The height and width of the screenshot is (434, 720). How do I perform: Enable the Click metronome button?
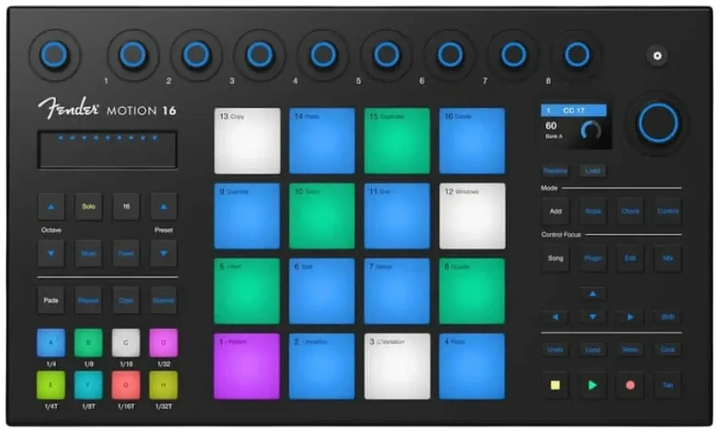tap(668, 349)
